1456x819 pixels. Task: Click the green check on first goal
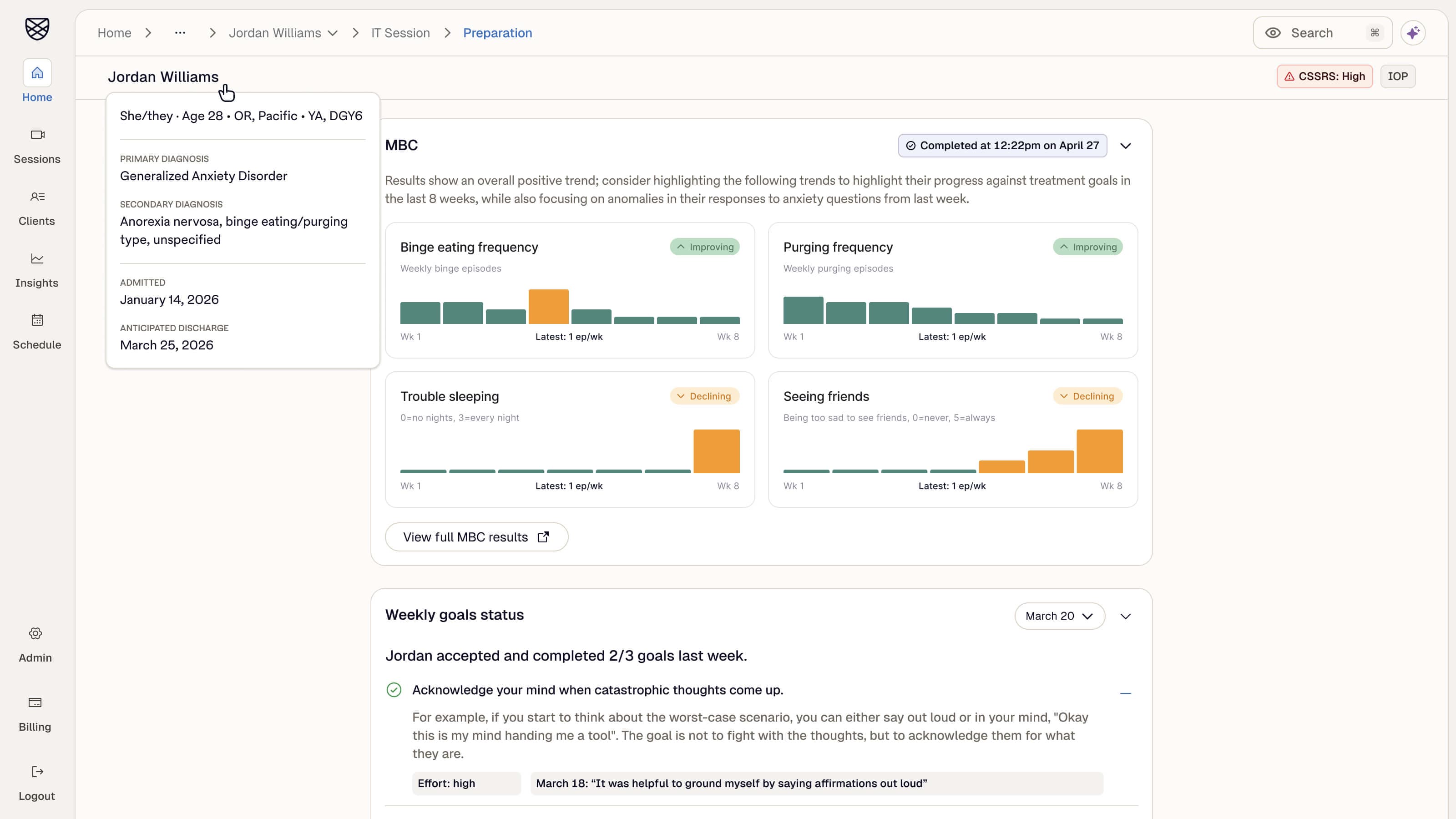pyautogui.click(x=394, y=690)
